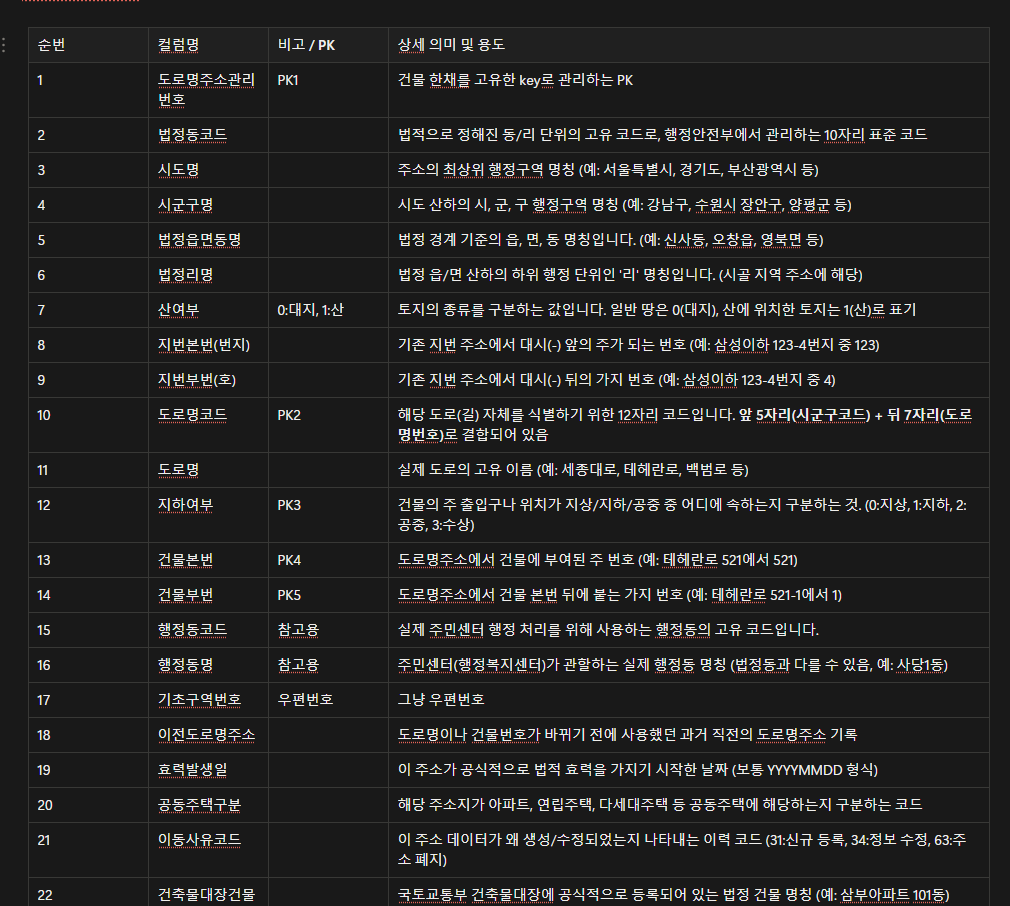This screenshot has height=906, width=1010.
Task: Select the '비고 / PK' header cell
Action: pos(328,45)
